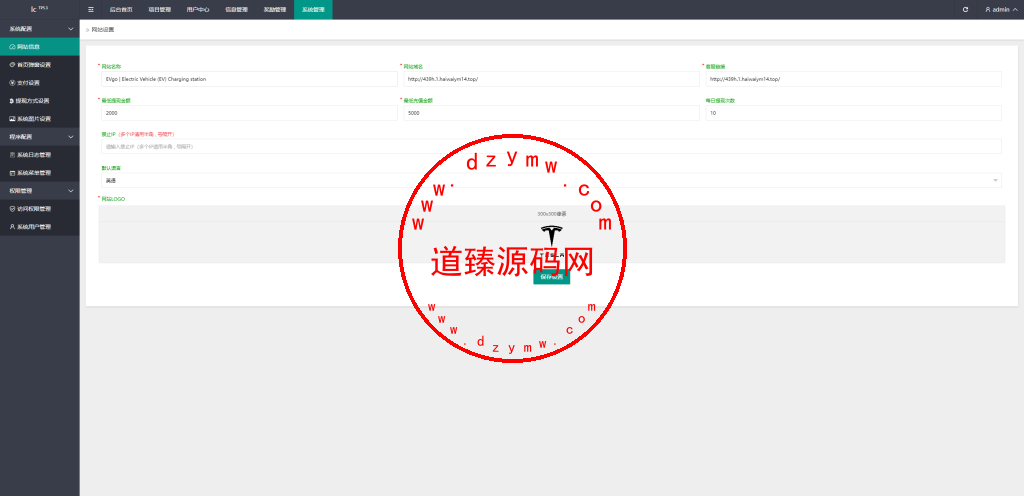Image resolution: width=1024 pixels, height=496 pixels.
Task: Click the lc logo at the top left
Action: click(40, 9)
